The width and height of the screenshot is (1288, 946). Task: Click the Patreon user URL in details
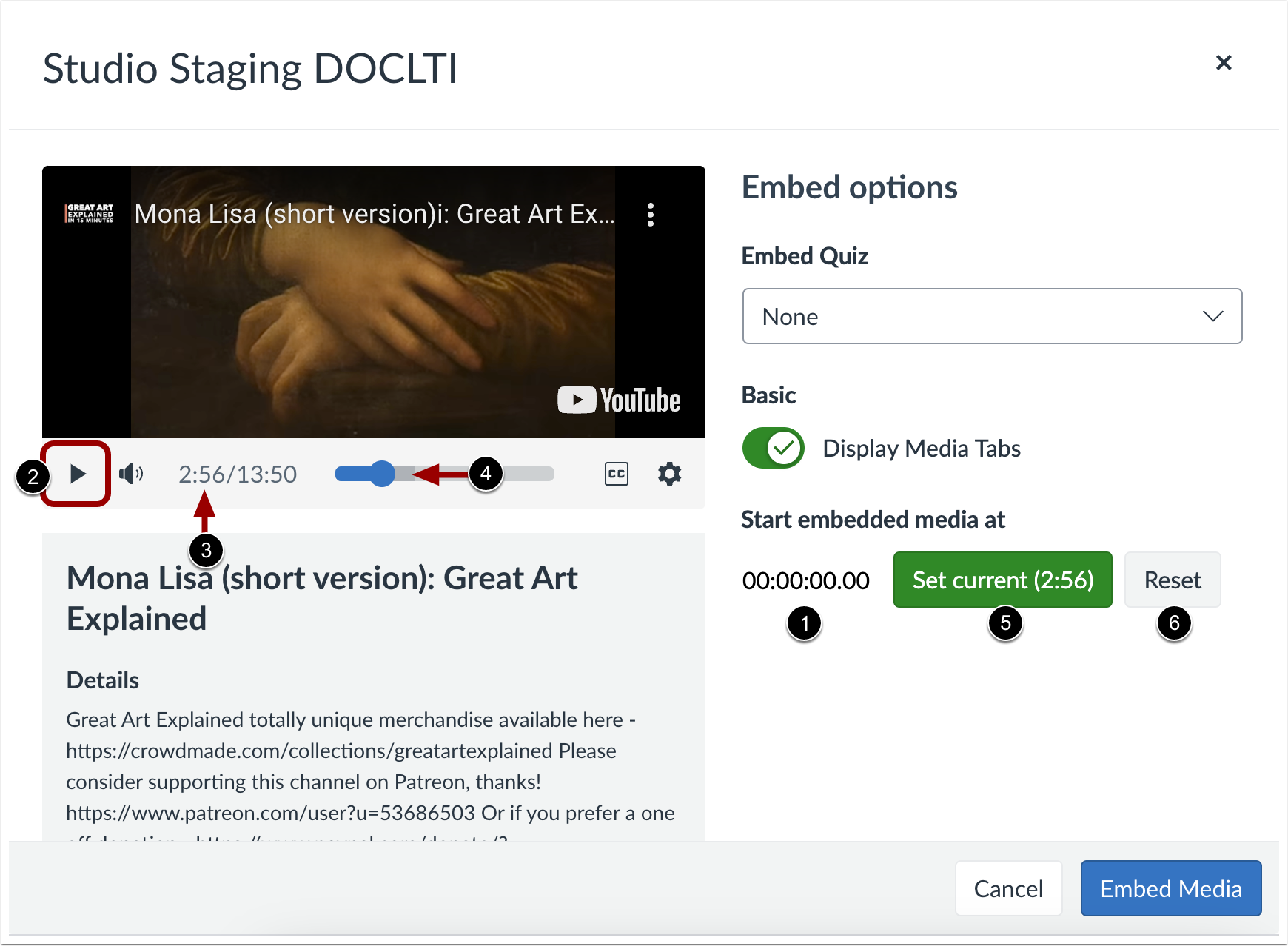pyautogui.click(x=270, y=813)
